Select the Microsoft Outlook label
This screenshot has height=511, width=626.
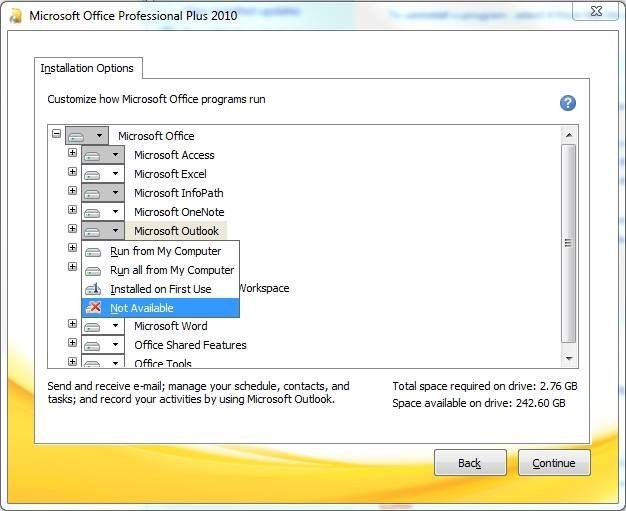point(176,231)
